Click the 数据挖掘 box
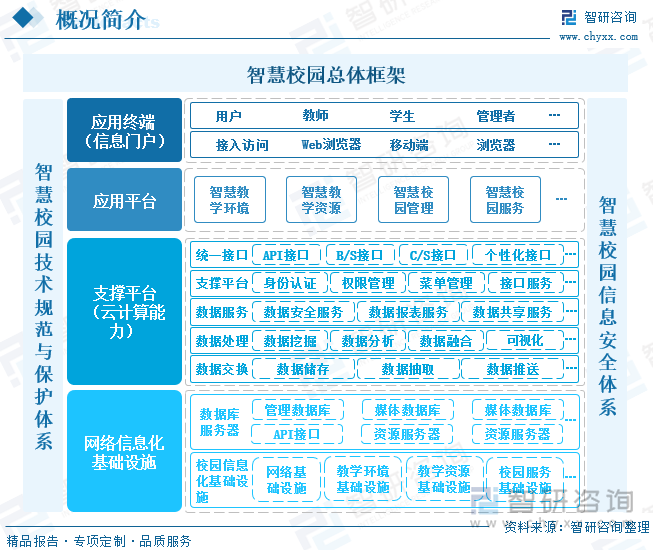Screen dimensions: 653x550 290,341
